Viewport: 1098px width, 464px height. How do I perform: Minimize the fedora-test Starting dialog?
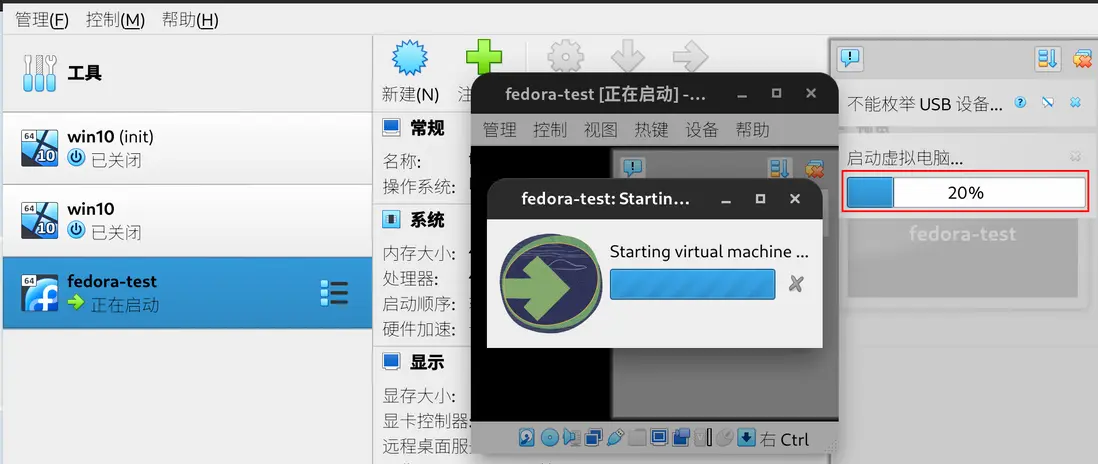[726, 199]
